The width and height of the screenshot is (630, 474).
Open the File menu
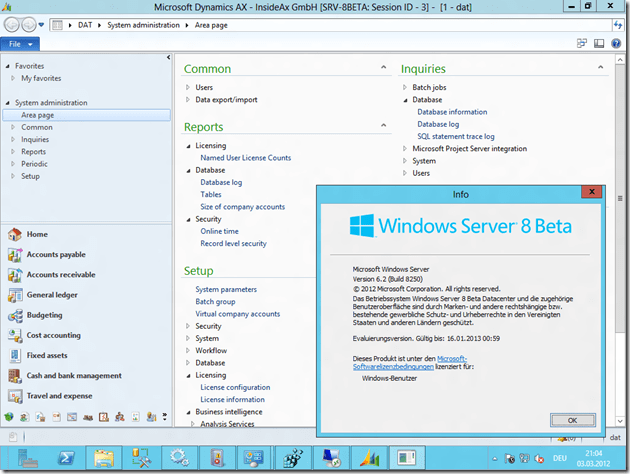tap(20, 44)
